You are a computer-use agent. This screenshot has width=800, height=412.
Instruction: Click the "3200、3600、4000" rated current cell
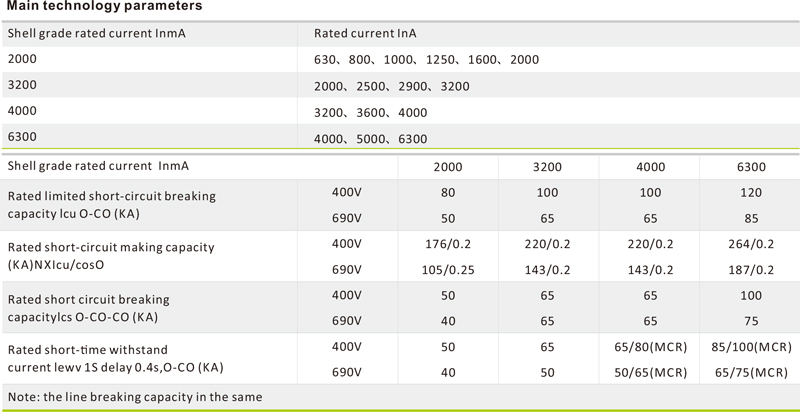370,113
